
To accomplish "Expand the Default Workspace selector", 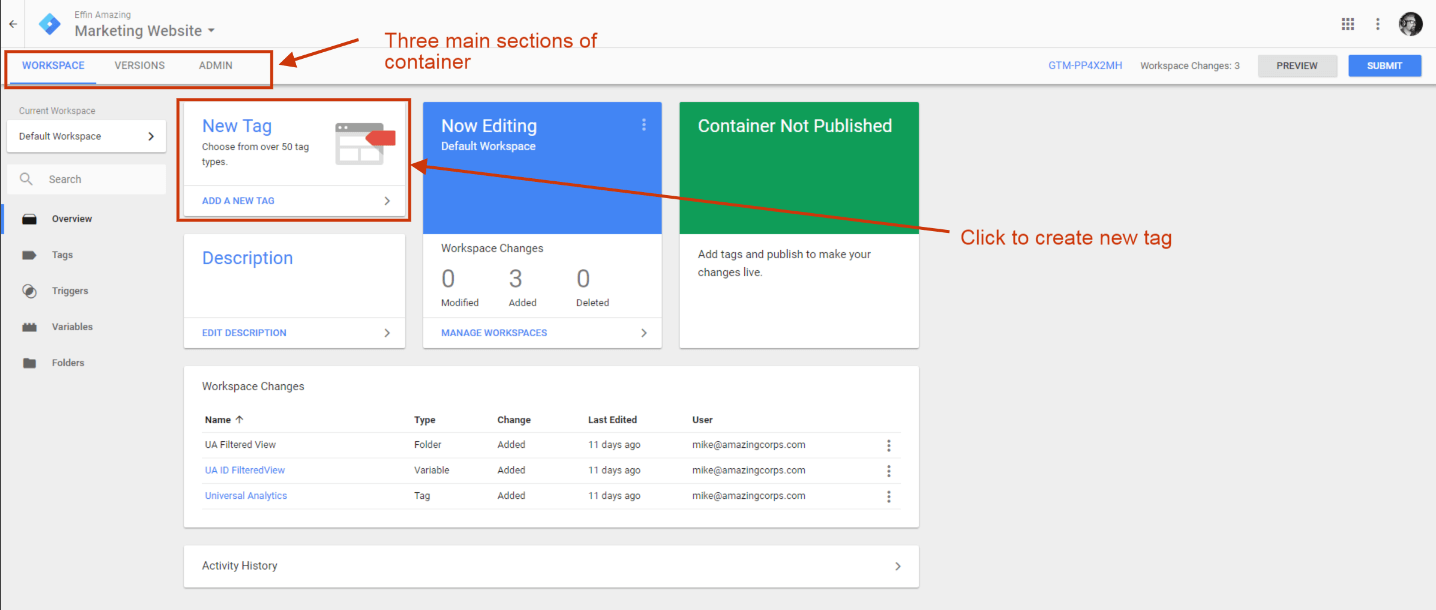I will tap(86, 136).
